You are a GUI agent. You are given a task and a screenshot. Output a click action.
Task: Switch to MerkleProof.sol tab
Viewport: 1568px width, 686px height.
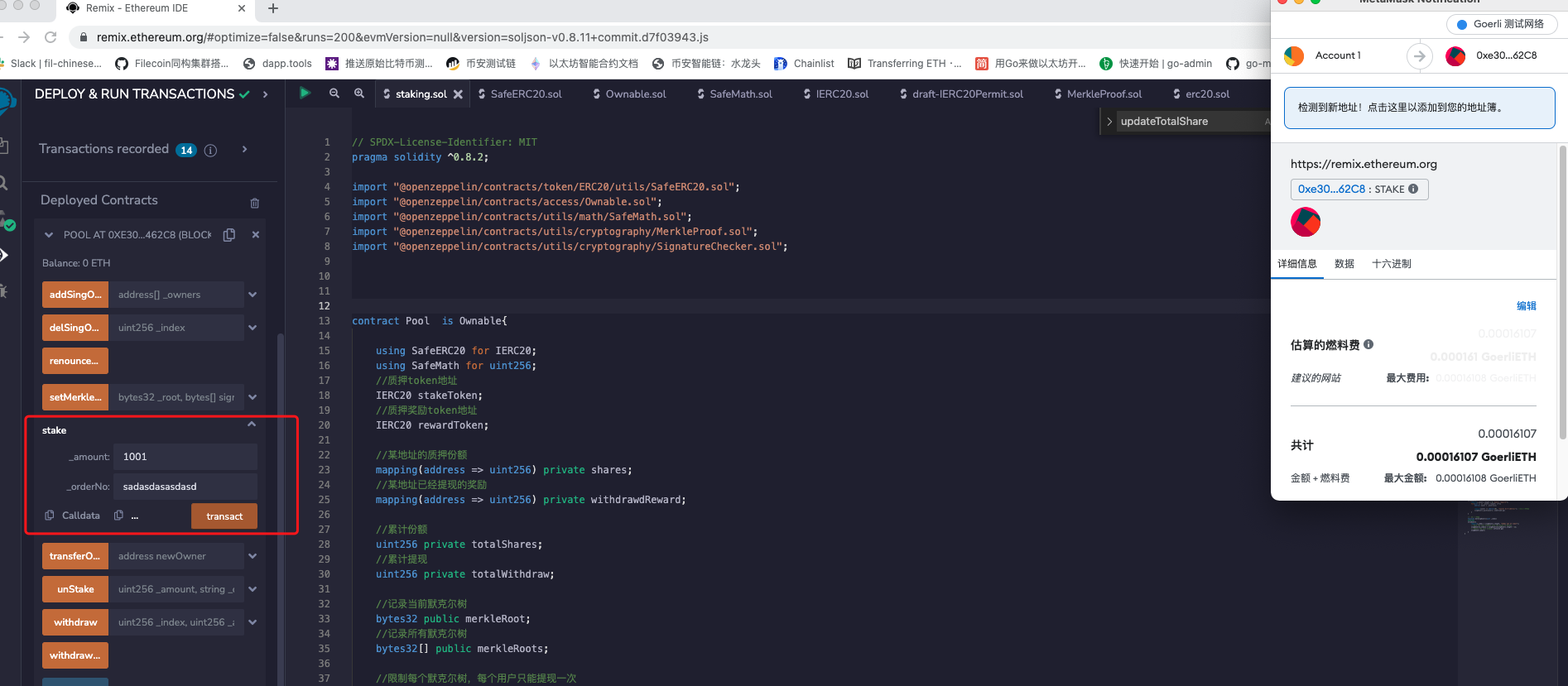point(1098,94)
